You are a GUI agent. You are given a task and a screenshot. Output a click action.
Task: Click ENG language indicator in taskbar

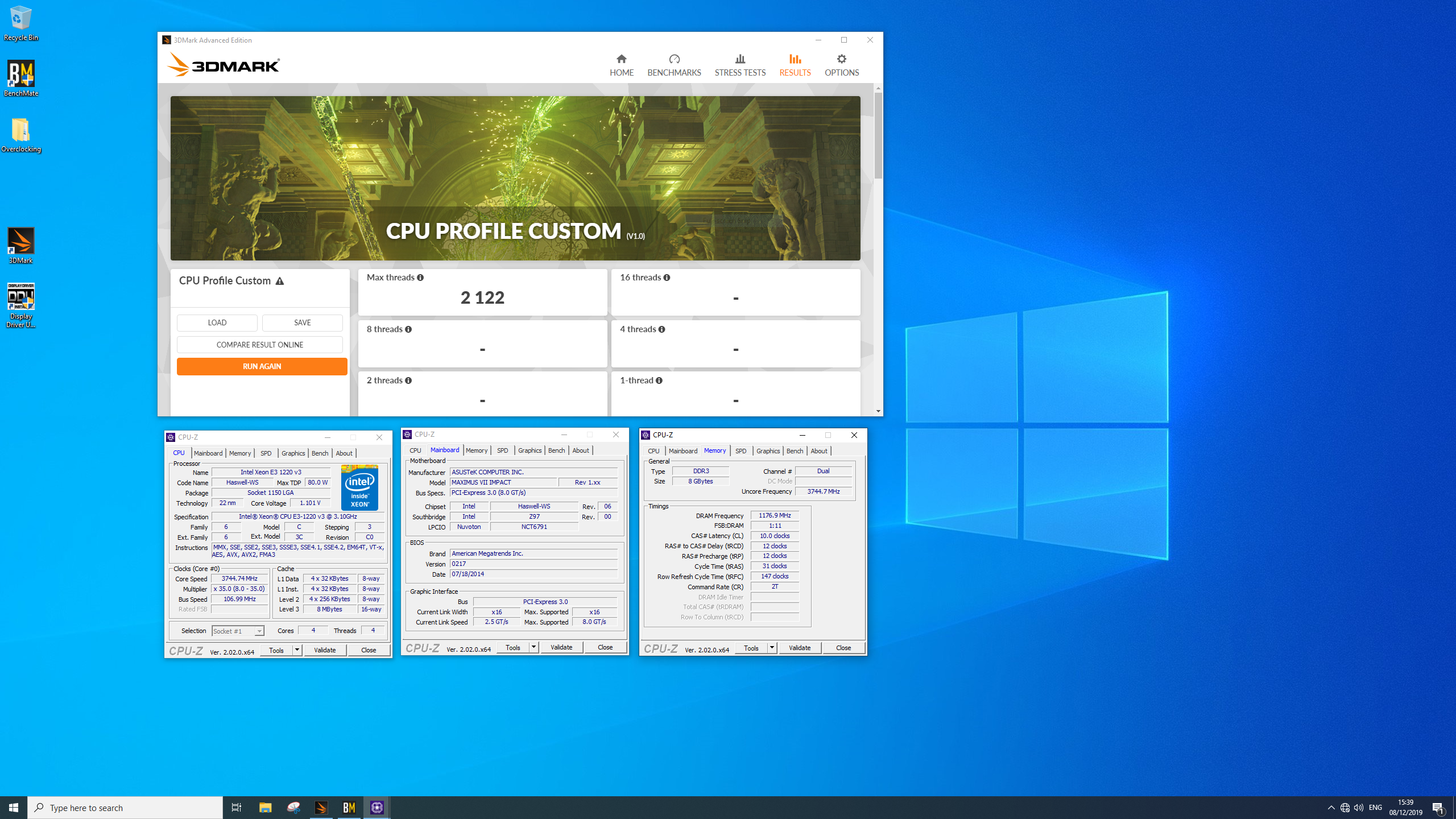point(1375,808)
